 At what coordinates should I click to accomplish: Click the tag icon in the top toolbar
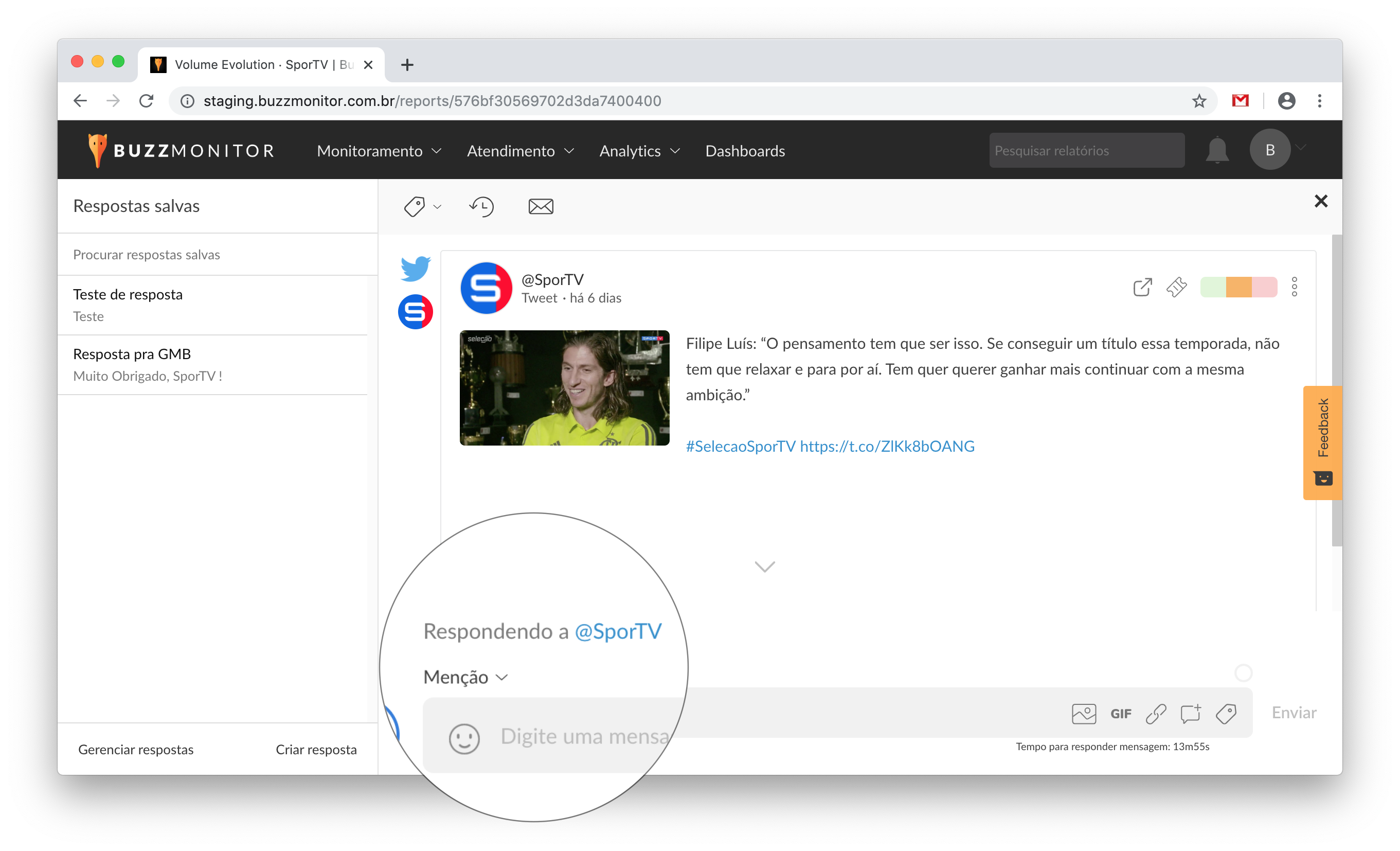(415, 206)
